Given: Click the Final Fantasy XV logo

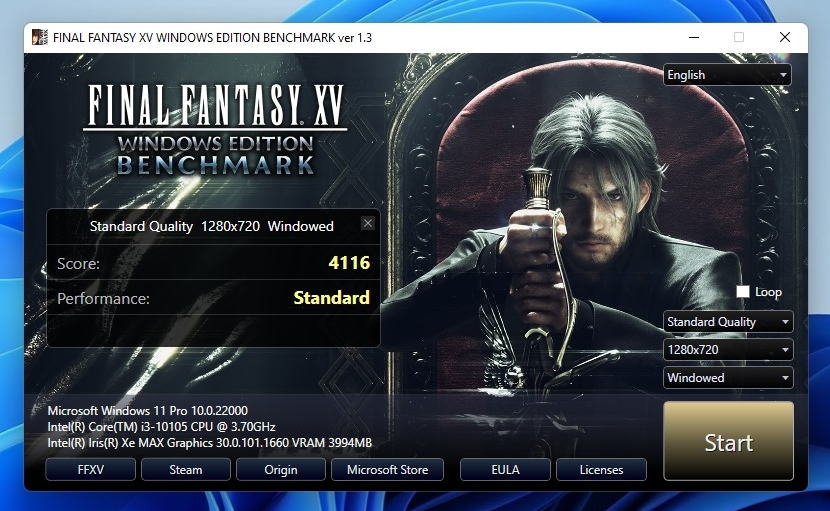Looking at the screenshot, I should click(x=215, y=129).
